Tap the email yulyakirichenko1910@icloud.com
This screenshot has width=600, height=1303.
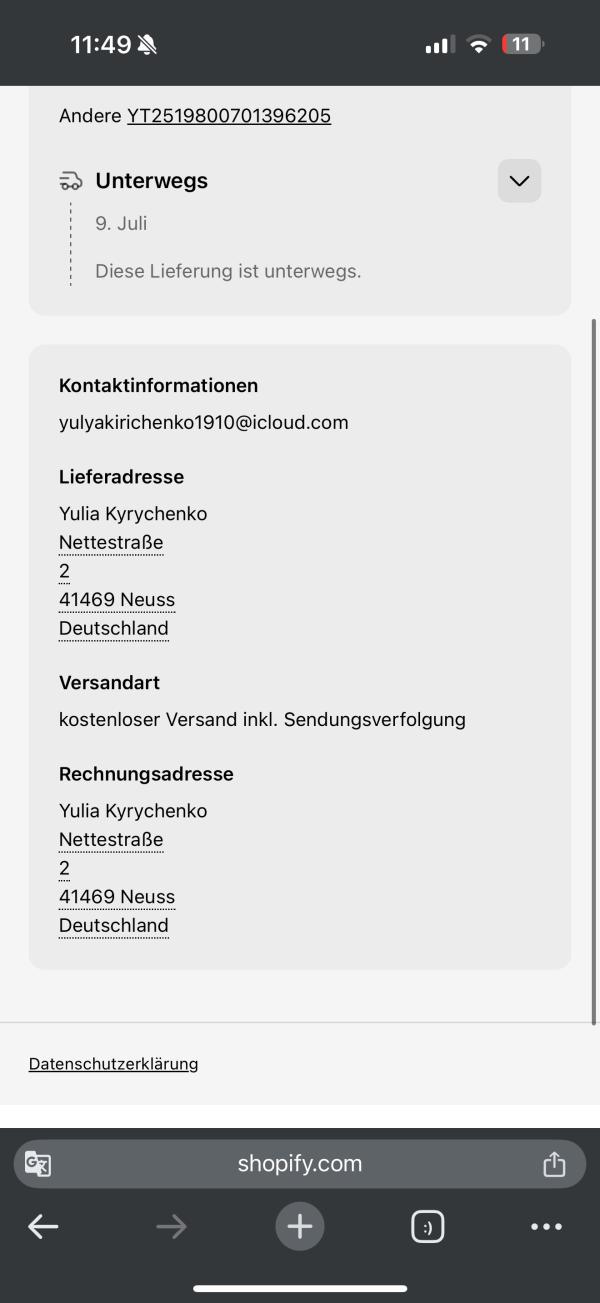(x=204, y=423)
